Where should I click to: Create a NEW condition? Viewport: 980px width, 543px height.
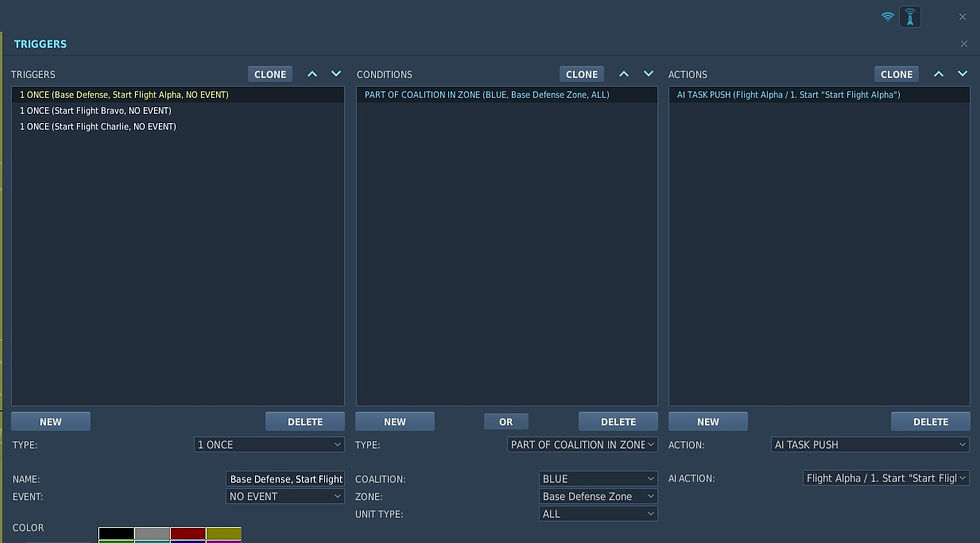click(395, 422)
